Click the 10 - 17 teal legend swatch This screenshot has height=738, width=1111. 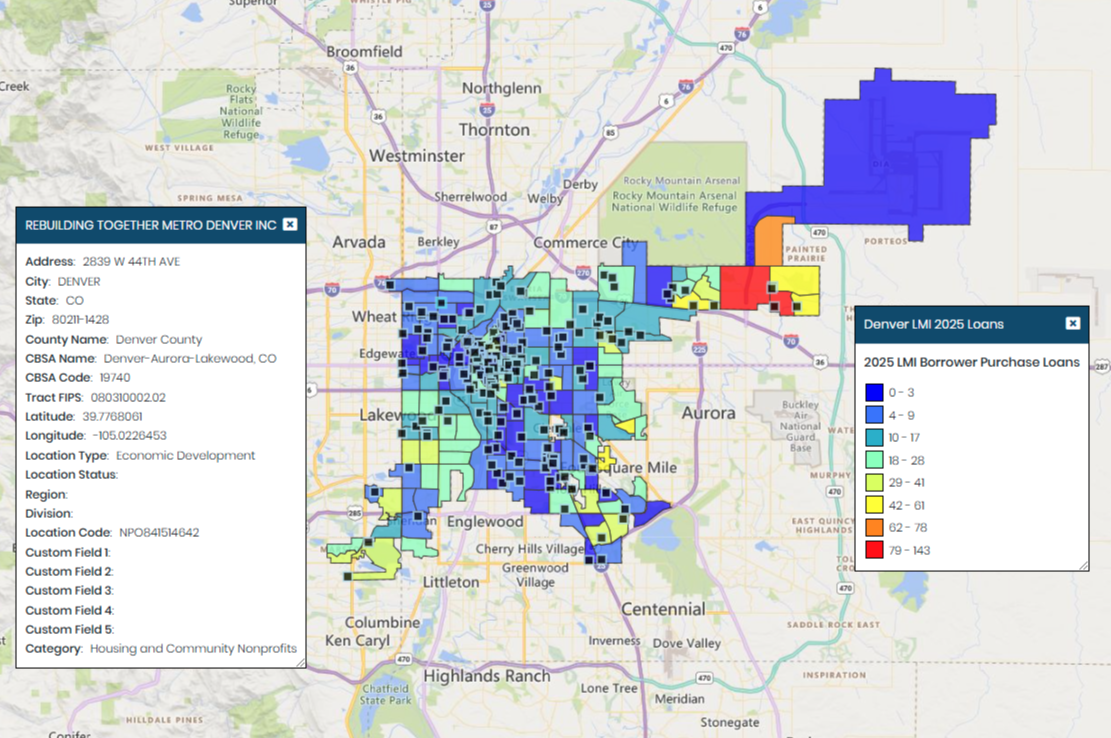(x=874, y=438)
